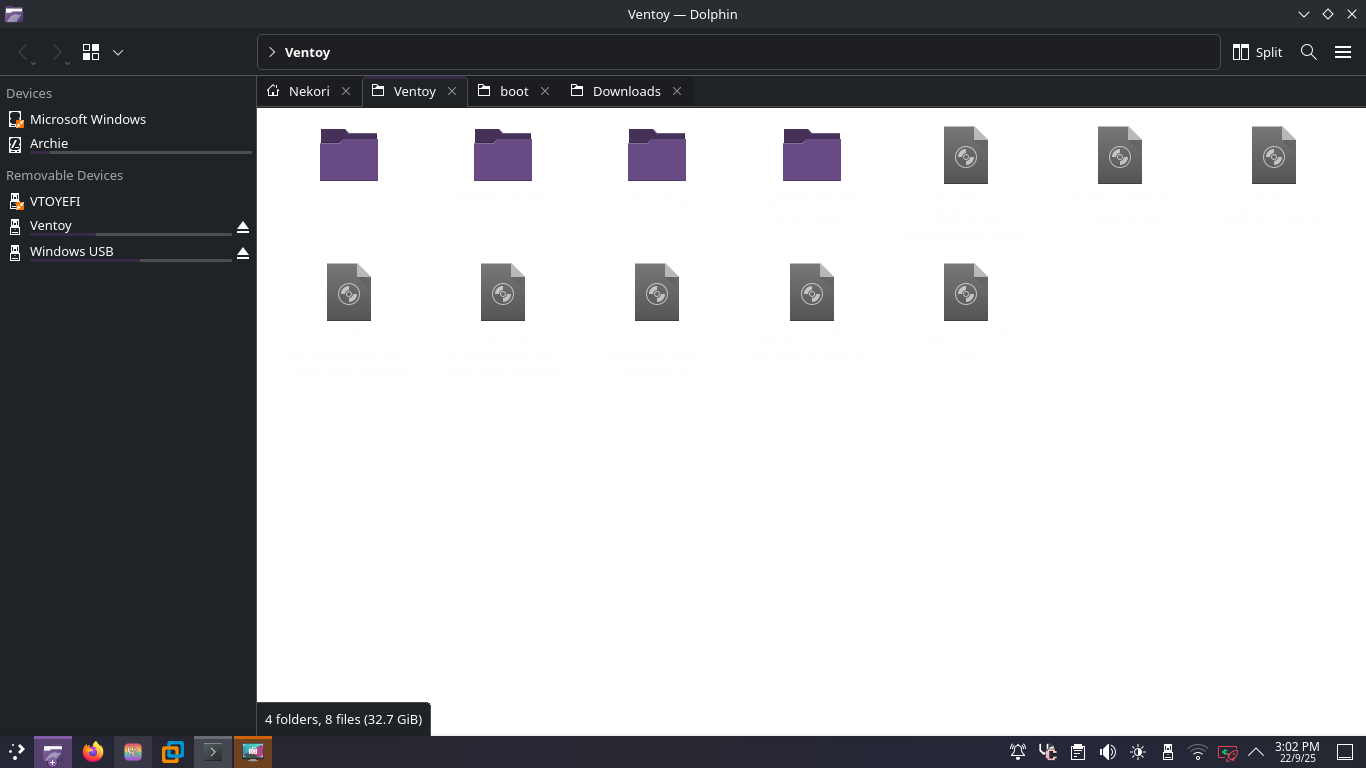Launch Firefox from the taskbar

point(93,752)
